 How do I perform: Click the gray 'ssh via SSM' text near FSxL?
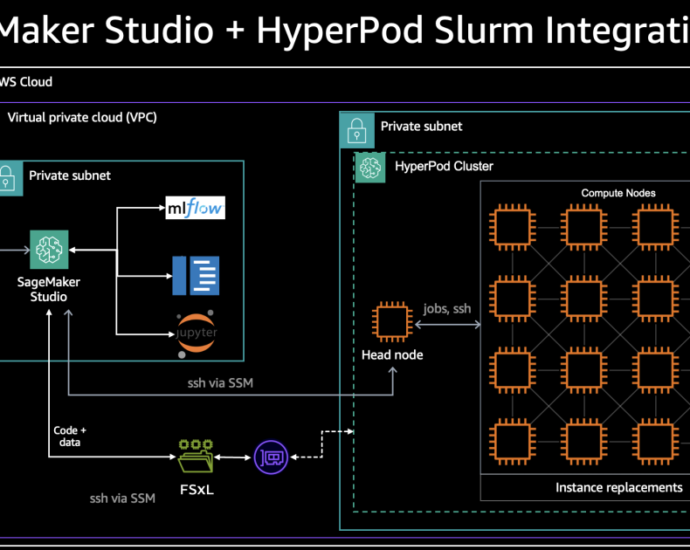pos(122,499)
